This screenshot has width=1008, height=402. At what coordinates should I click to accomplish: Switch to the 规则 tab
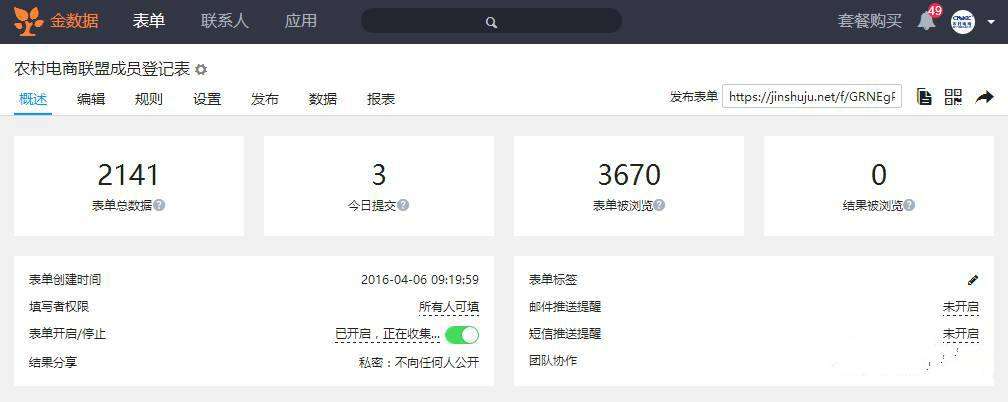pyautogui.click(x=148, y=99)
